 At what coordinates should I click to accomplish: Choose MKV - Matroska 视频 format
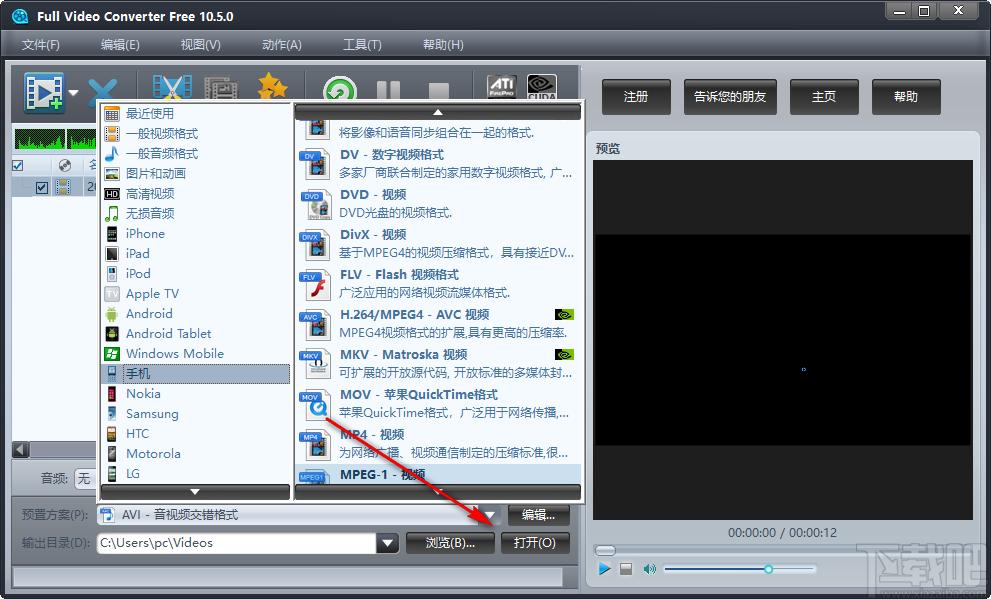(438, 364)
